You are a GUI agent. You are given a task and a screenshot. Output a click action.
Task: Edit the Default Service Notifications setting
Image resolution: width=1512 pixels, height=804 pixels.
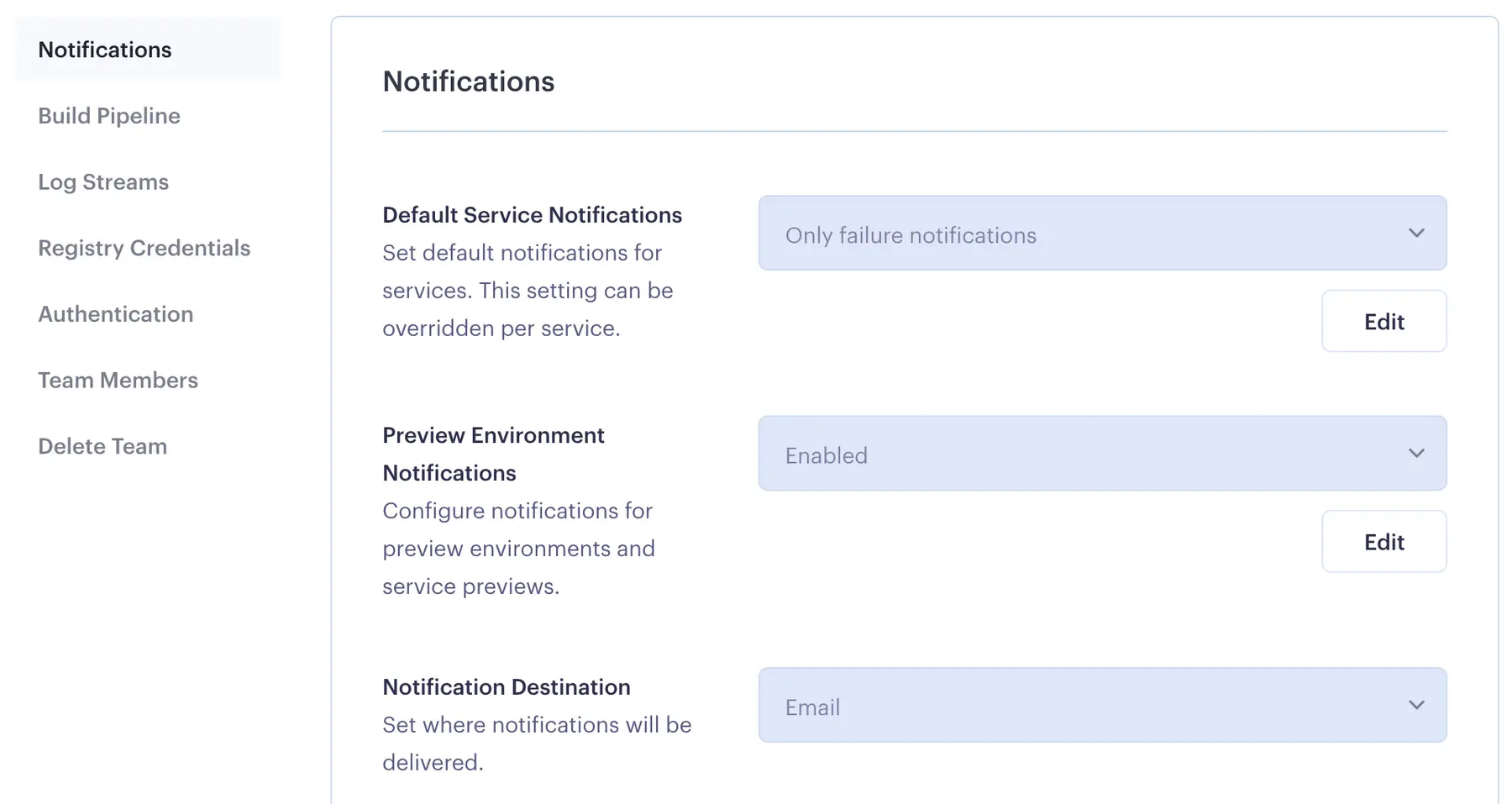(x=1383, y=321)
